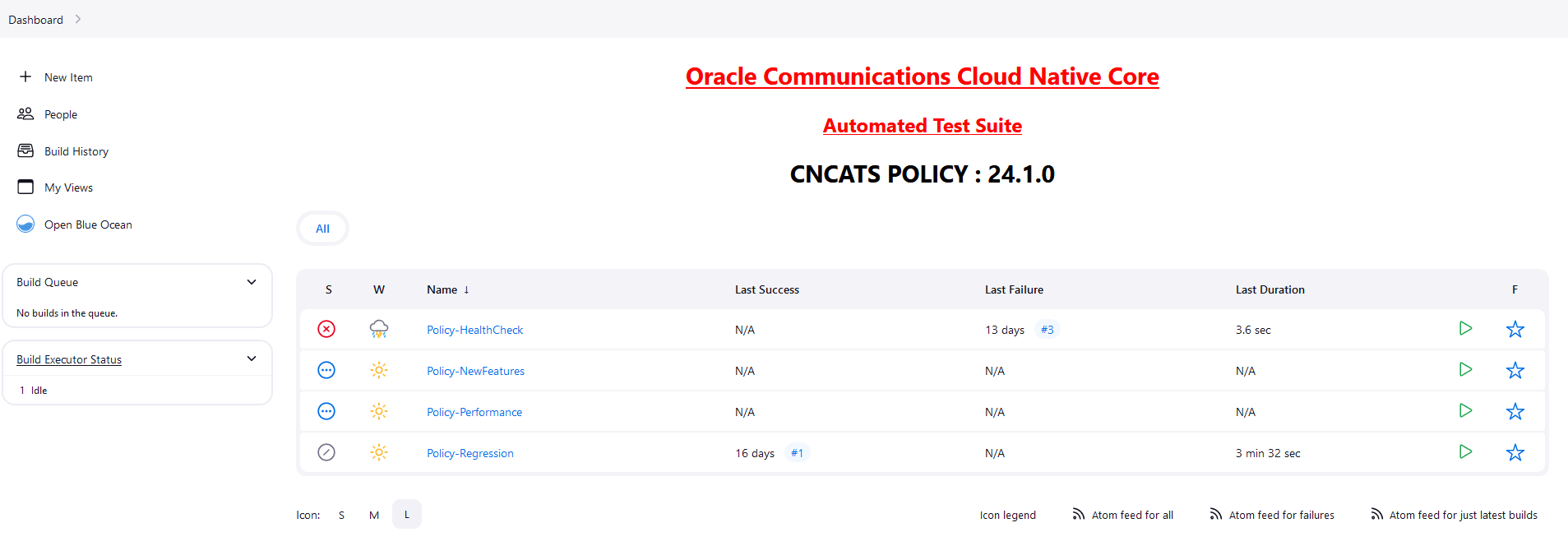Click not-built status icon for Policy-Performance
Viewport: 1568px width, 546px height.
(326, 411)
